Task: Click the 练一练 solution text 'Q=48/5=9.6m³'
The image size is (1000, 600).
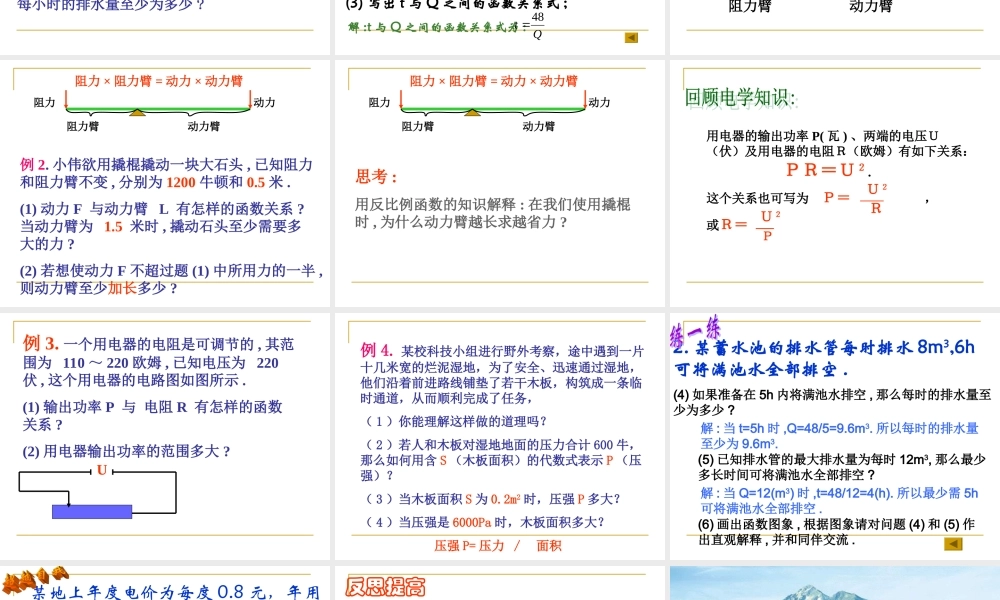Action: [830, 428]
